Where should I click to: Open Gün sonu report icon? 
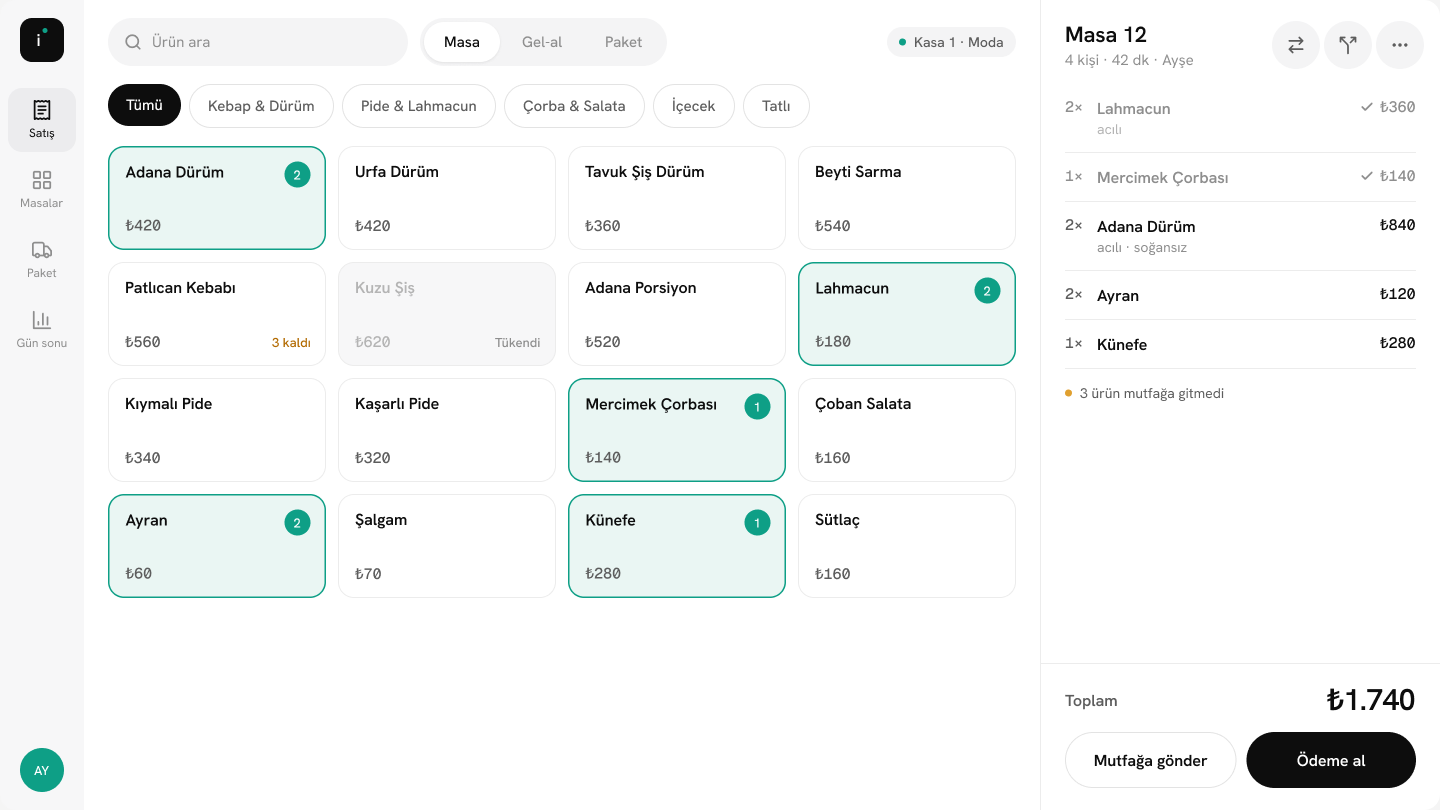[42, 330]
